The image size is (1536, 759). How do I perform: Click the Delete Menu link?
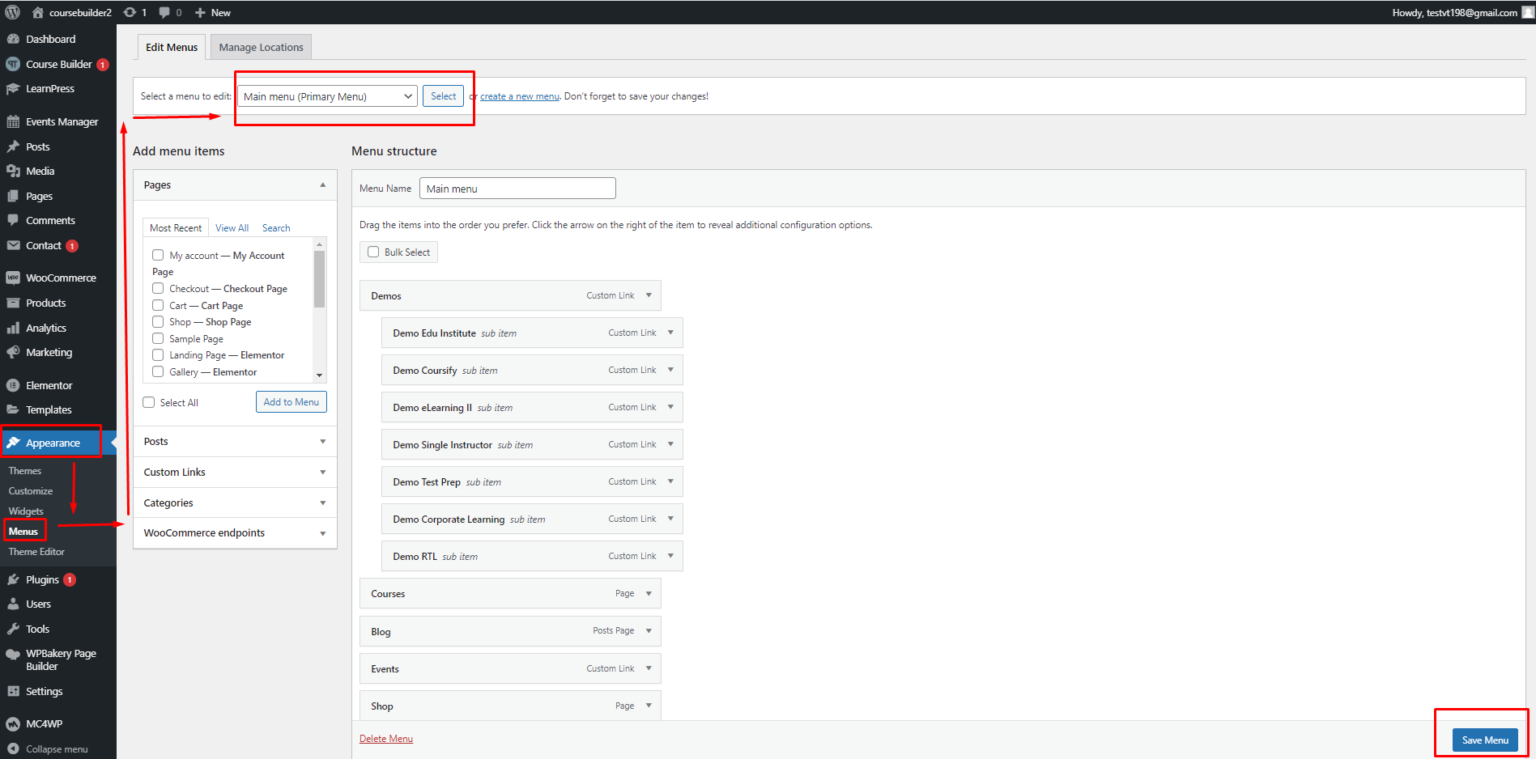tap(386, 739)
